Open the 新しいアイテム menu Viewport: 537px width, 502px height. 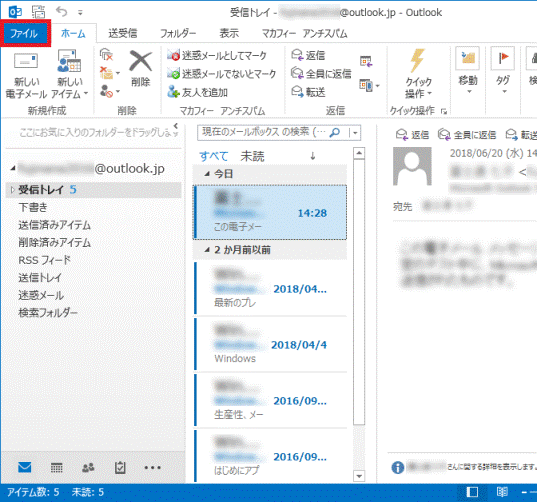70,74
